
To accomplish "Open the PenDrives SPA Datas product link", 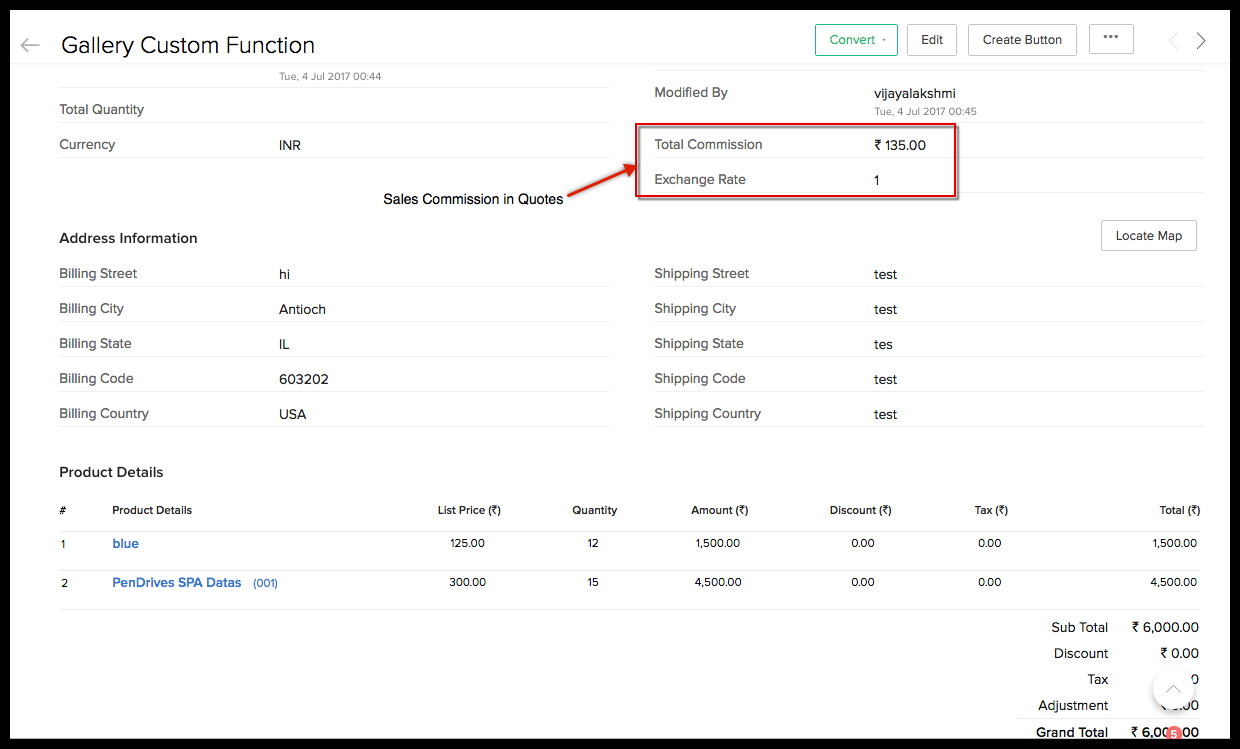I will tap(177, 582).
